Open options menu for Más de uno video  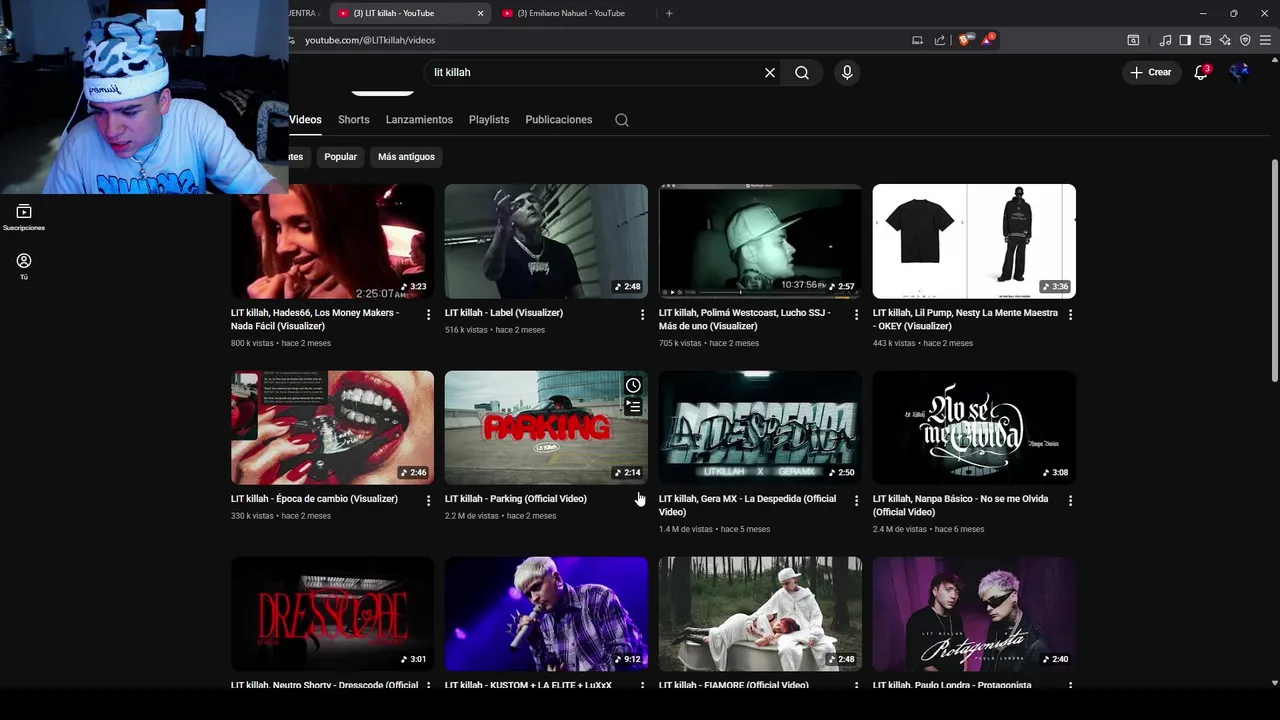856,314
